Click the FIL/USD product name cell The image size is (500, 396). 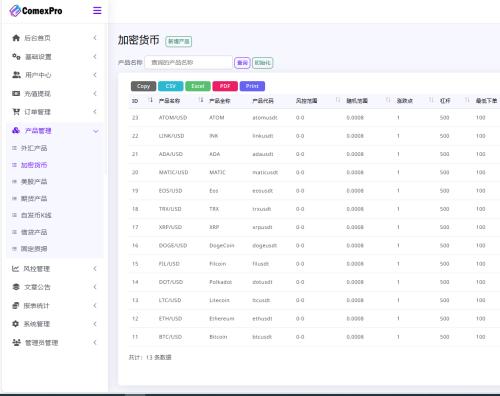point(169,264)
